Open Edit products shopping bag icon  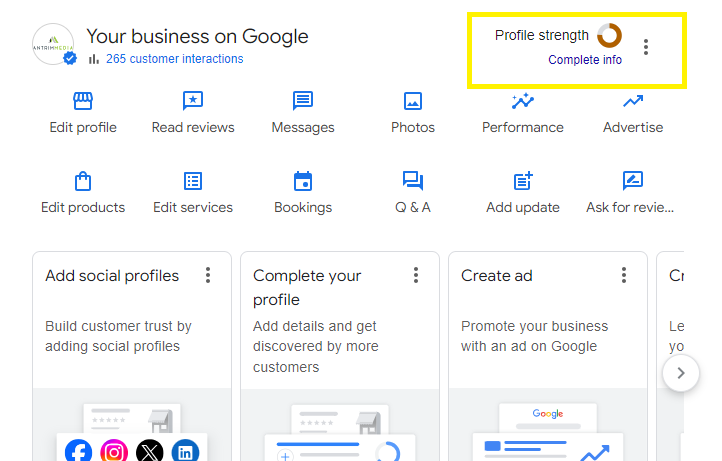[83, 181]
